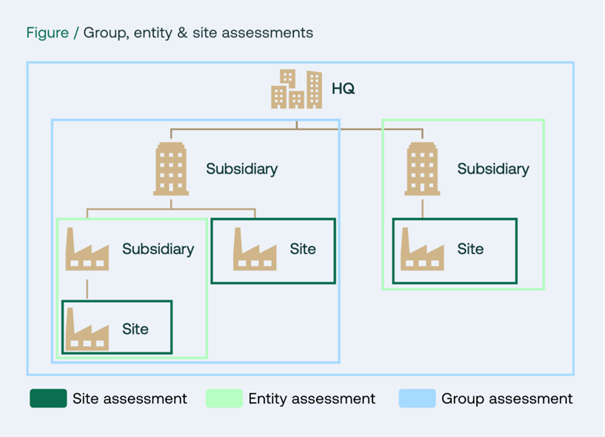The height and width of the screenshot is (437, 605).
Task: Select the Group assessment legend text
Action: pos(507,398)
